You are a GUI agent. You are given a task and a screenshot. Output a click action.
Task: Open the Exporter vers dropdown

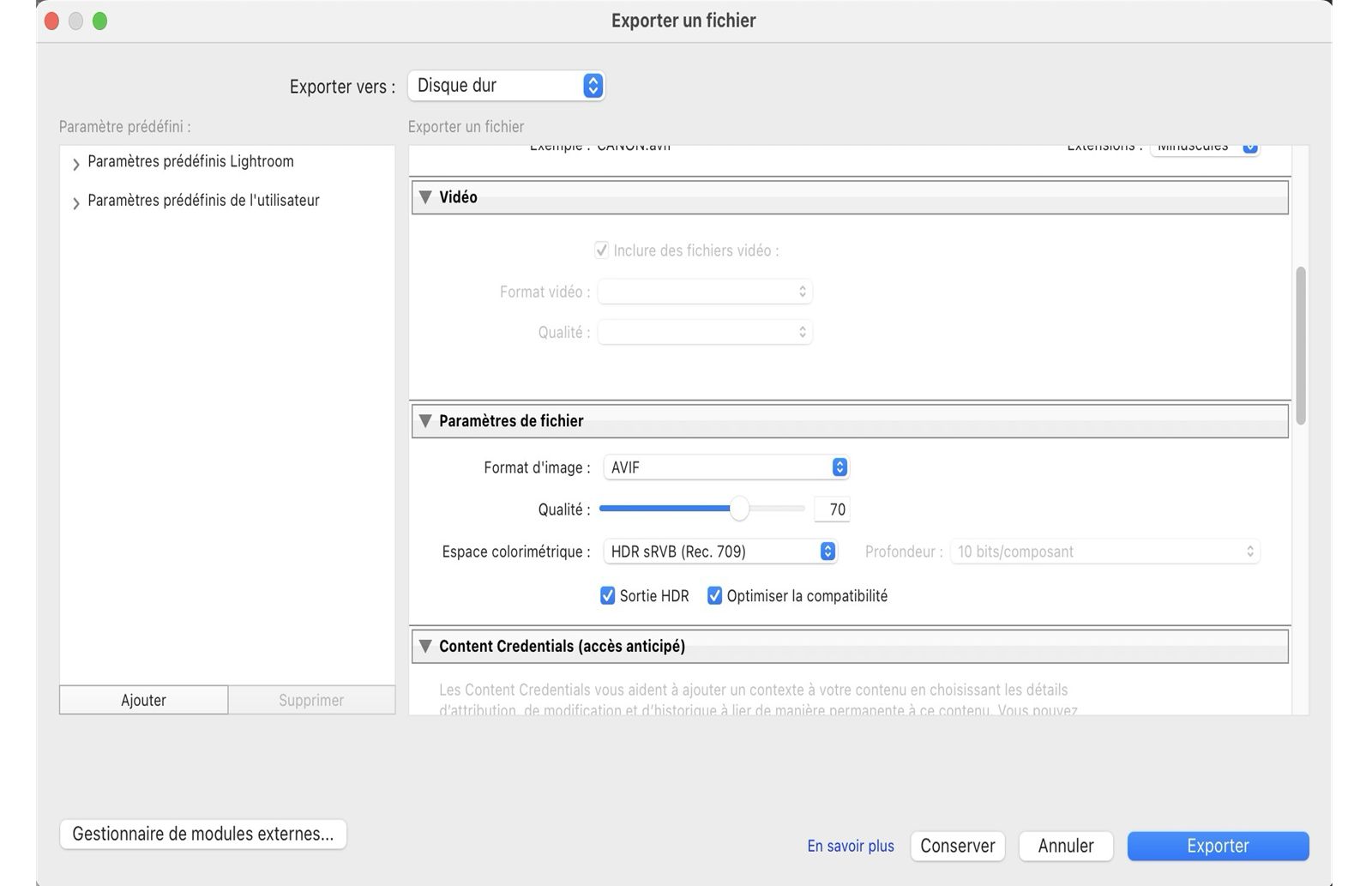(506, 86)
